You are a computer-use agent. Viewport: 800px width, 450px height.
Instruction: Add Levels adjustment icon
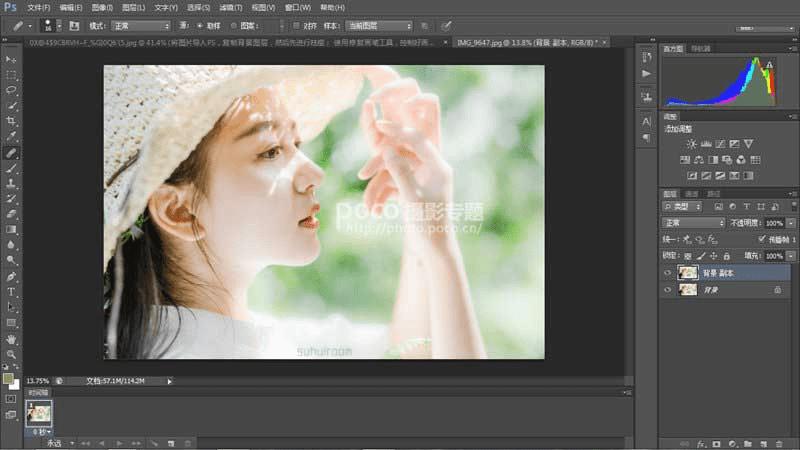706,144
